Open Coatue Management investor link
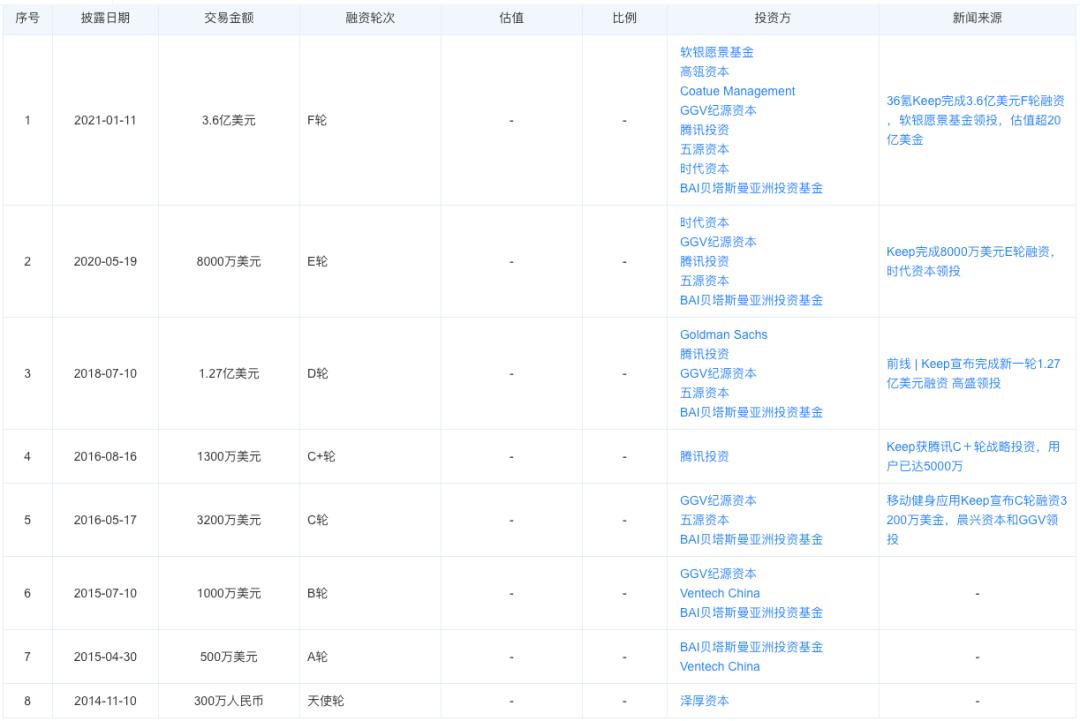 tap(737, 91)
